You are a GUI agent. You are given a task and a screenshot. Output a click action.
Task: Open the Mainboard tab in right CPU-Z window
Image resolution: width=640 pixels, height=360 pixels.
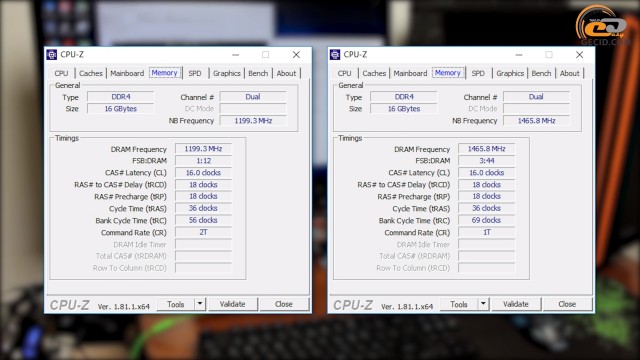click(410, 73)
